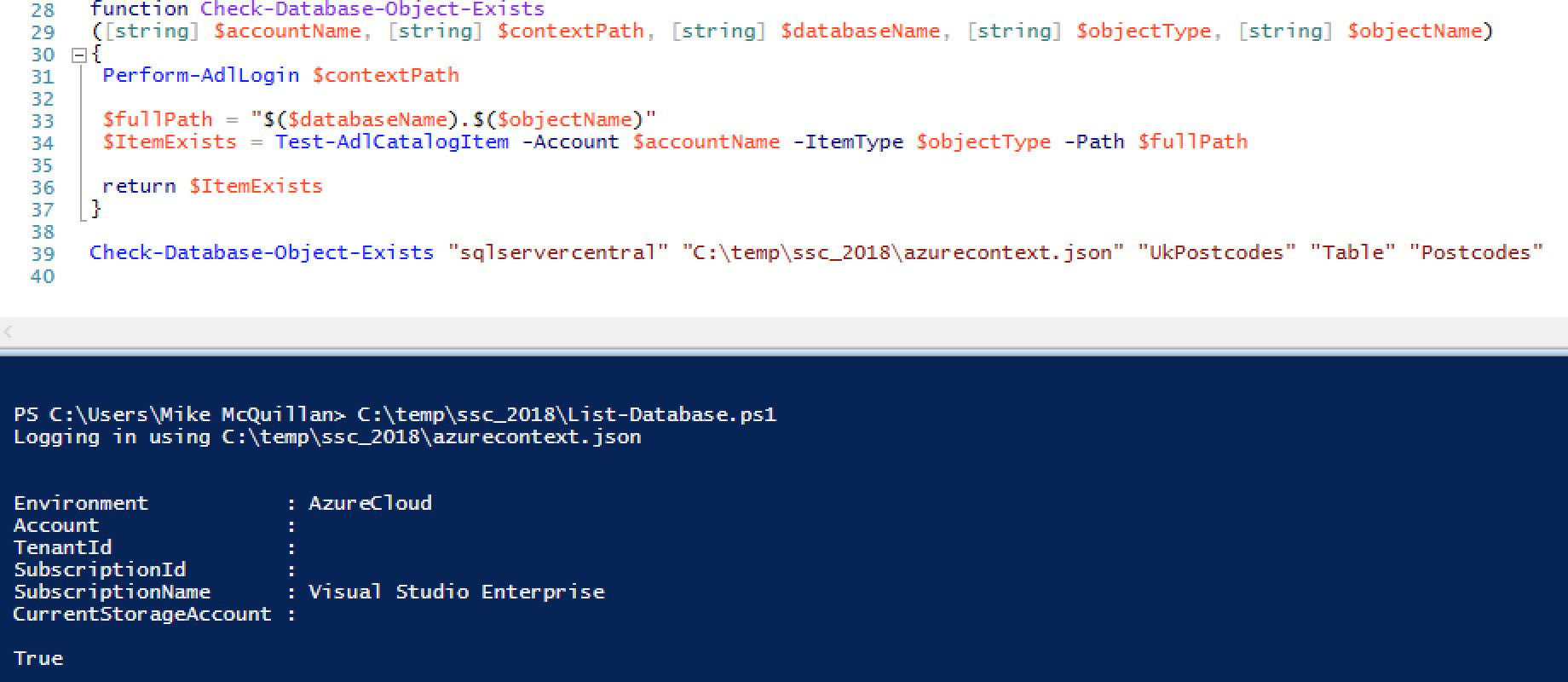Click the return keyword on line 36
Screen dimensions: 1568x682
139,186
